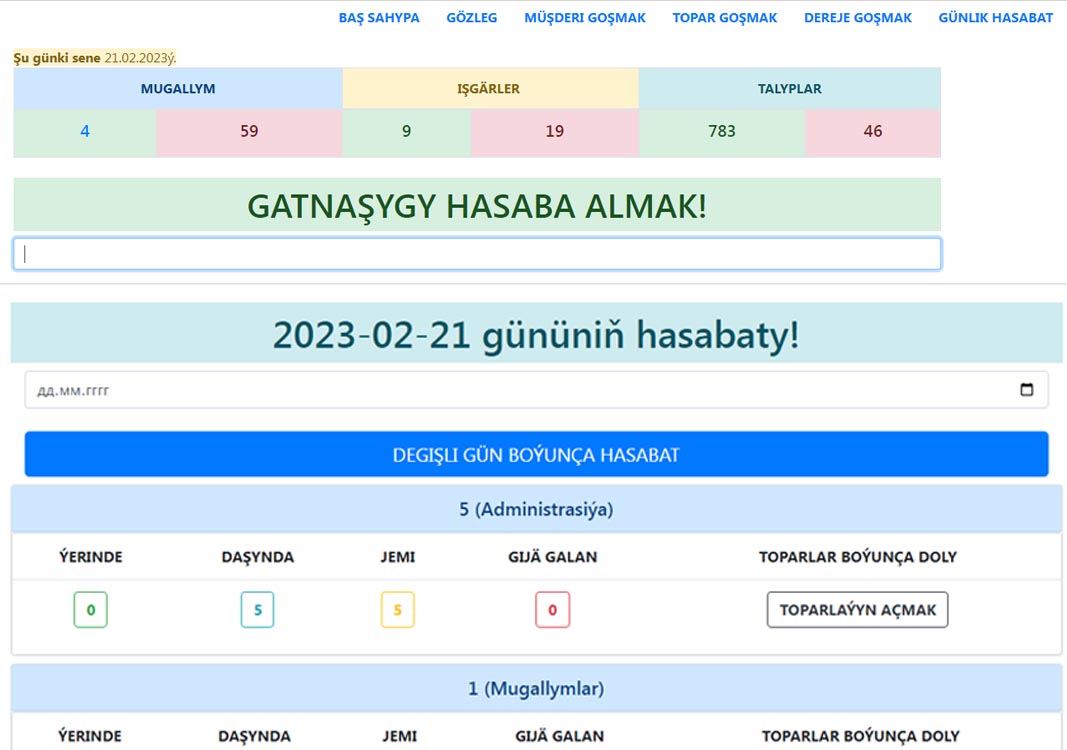1067x750 pixels.
Task: Click the green MUGALLYM count 4
Action: 85,131
